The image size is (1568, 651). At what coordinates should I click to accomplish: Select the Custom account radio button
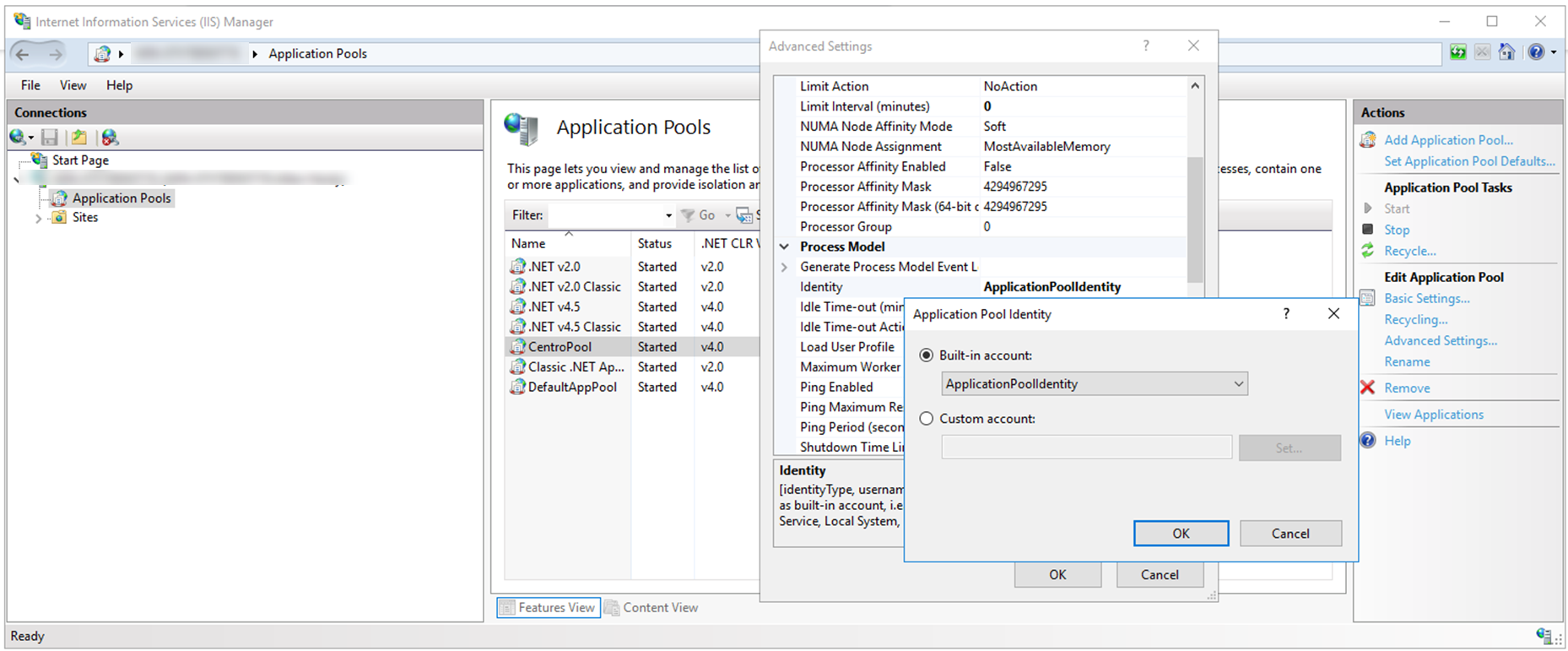[927, 419]
